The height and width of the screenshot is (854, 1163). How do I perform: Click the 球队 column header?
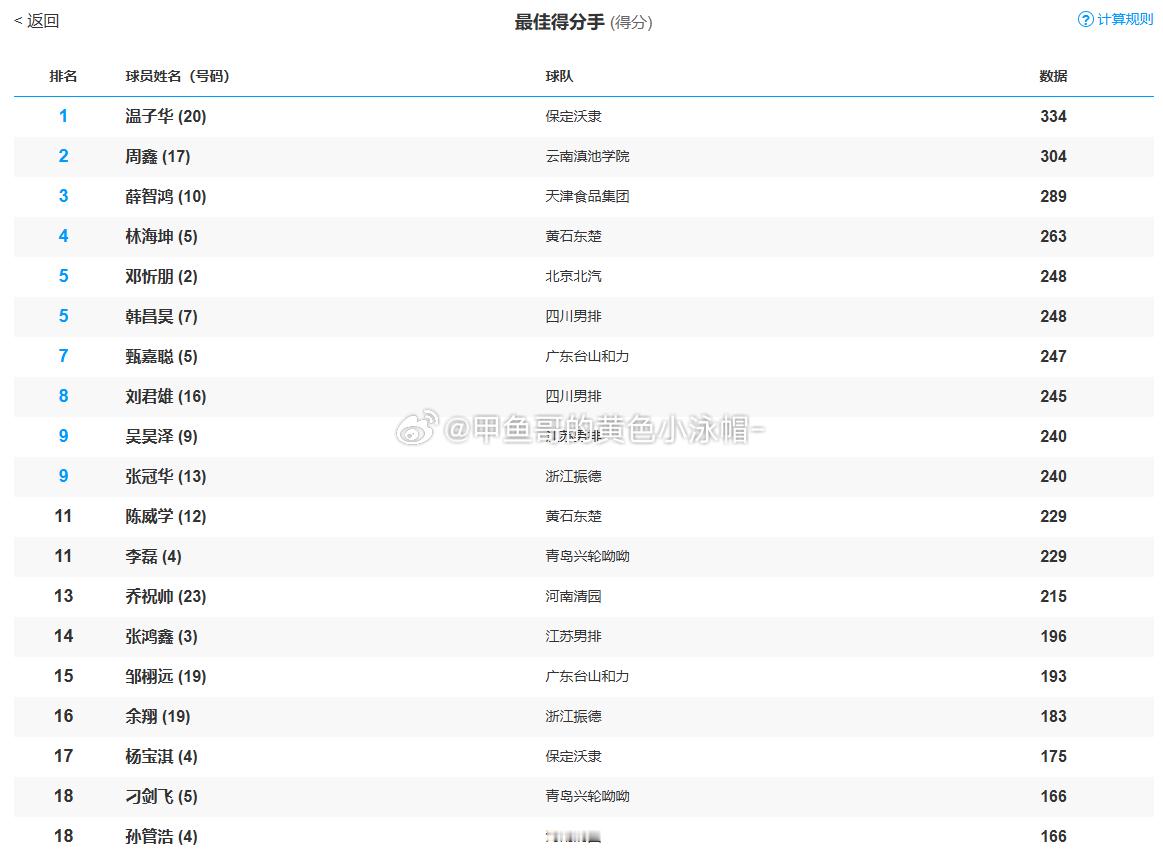pyautogui.click(x=559, y=76)
